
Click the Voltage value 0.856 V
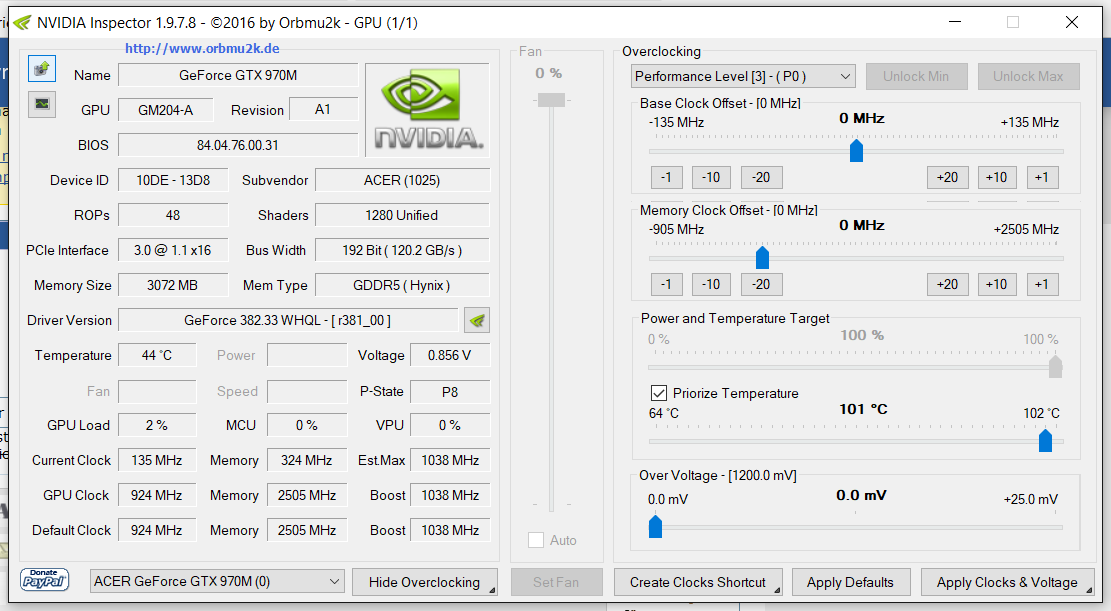450,355
